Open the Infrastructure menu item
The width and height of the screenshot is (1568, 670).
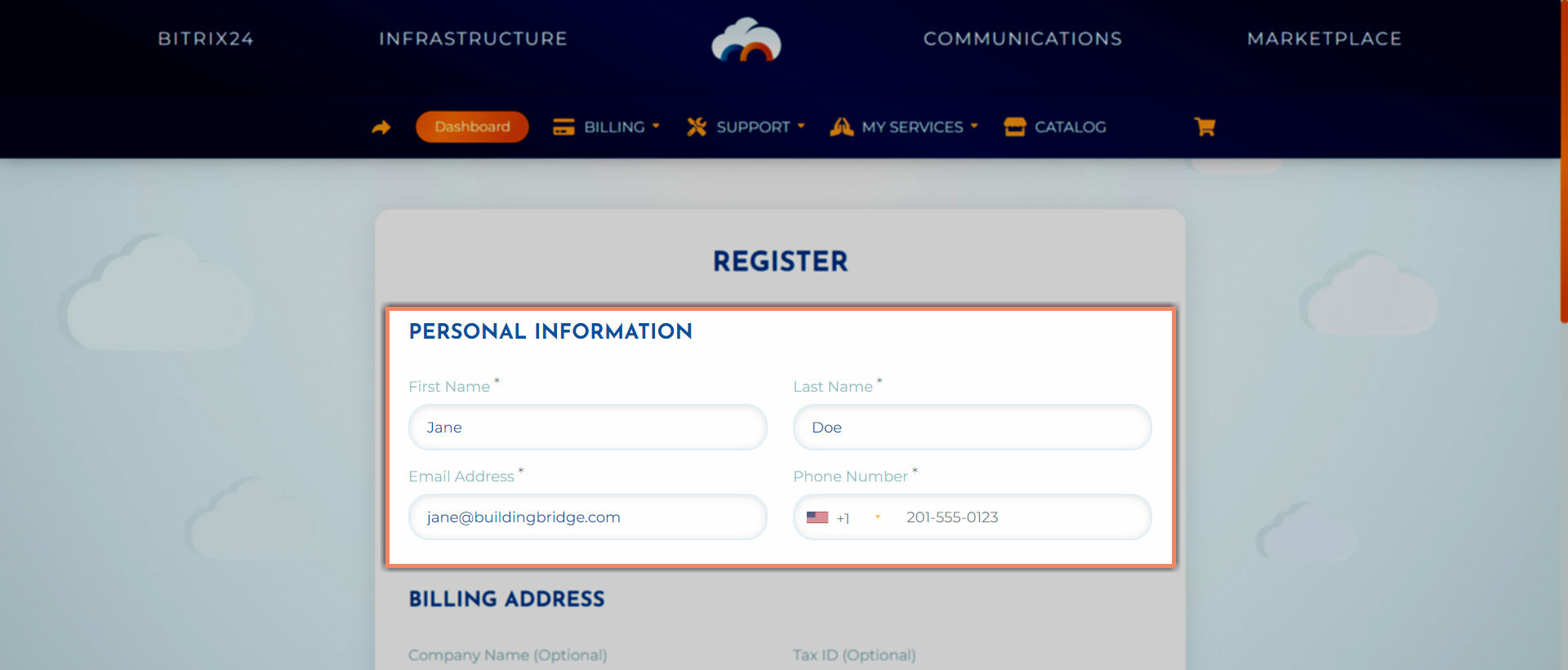473,38
